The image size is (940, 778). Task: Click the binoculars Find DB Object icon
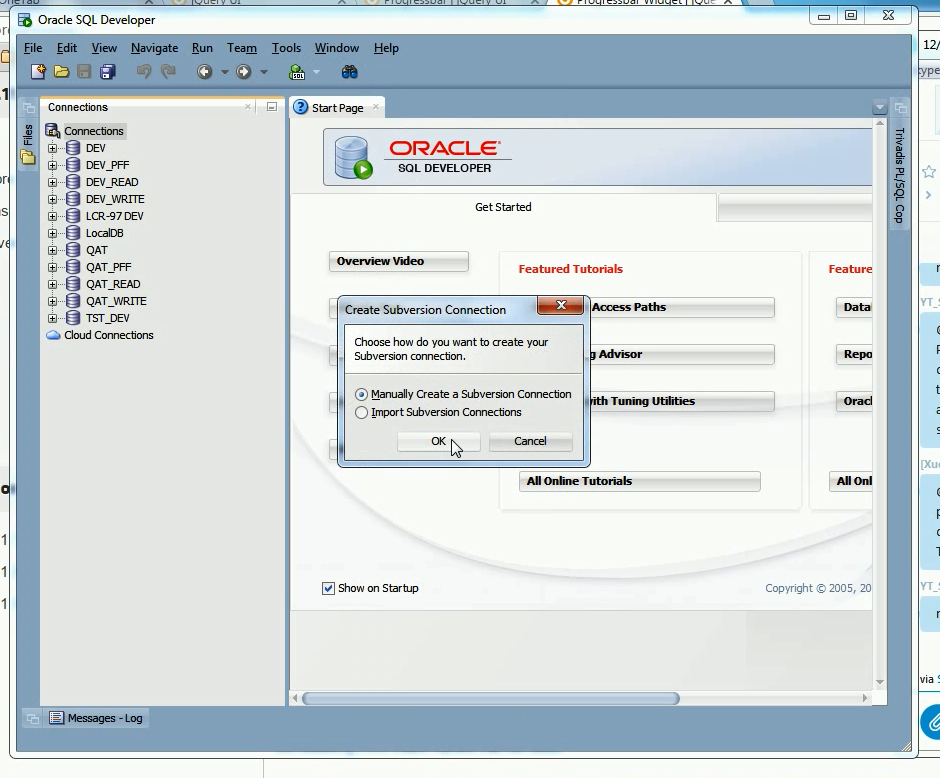tap(350, 72)
